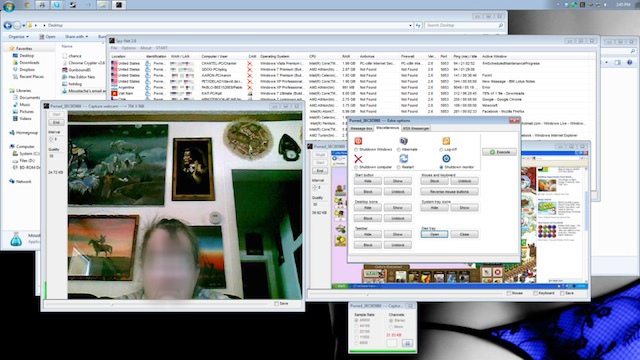640x360 pixels.
Task: Click Explorer back navigation arrow
Action: pos(7,25)
